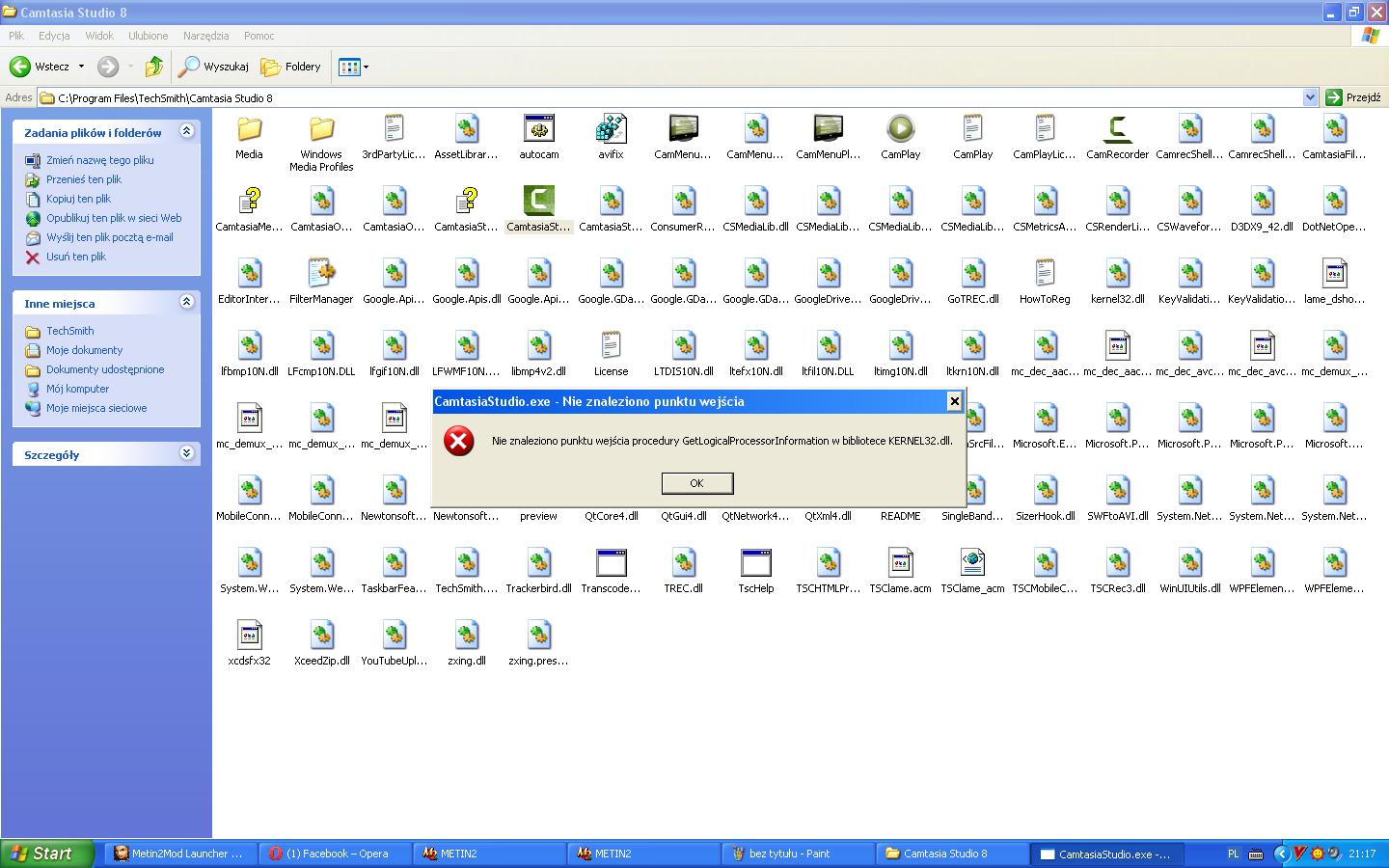Expand the address bar dropdown
The width and height of the screenshot is (1389, 868).
(1310, 97)
